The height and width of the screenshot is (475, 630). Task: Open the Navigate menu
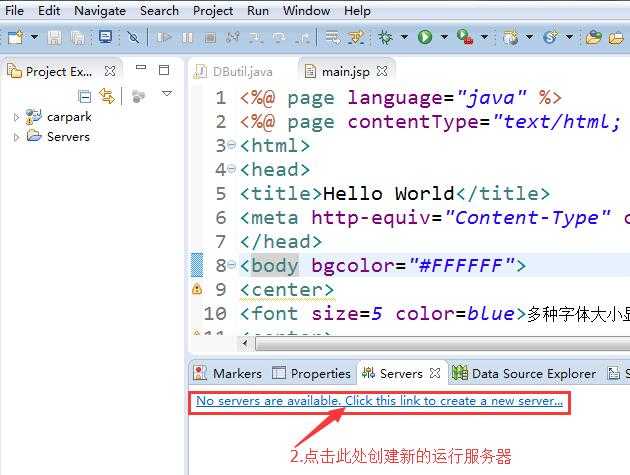click(x=100, y=10)
